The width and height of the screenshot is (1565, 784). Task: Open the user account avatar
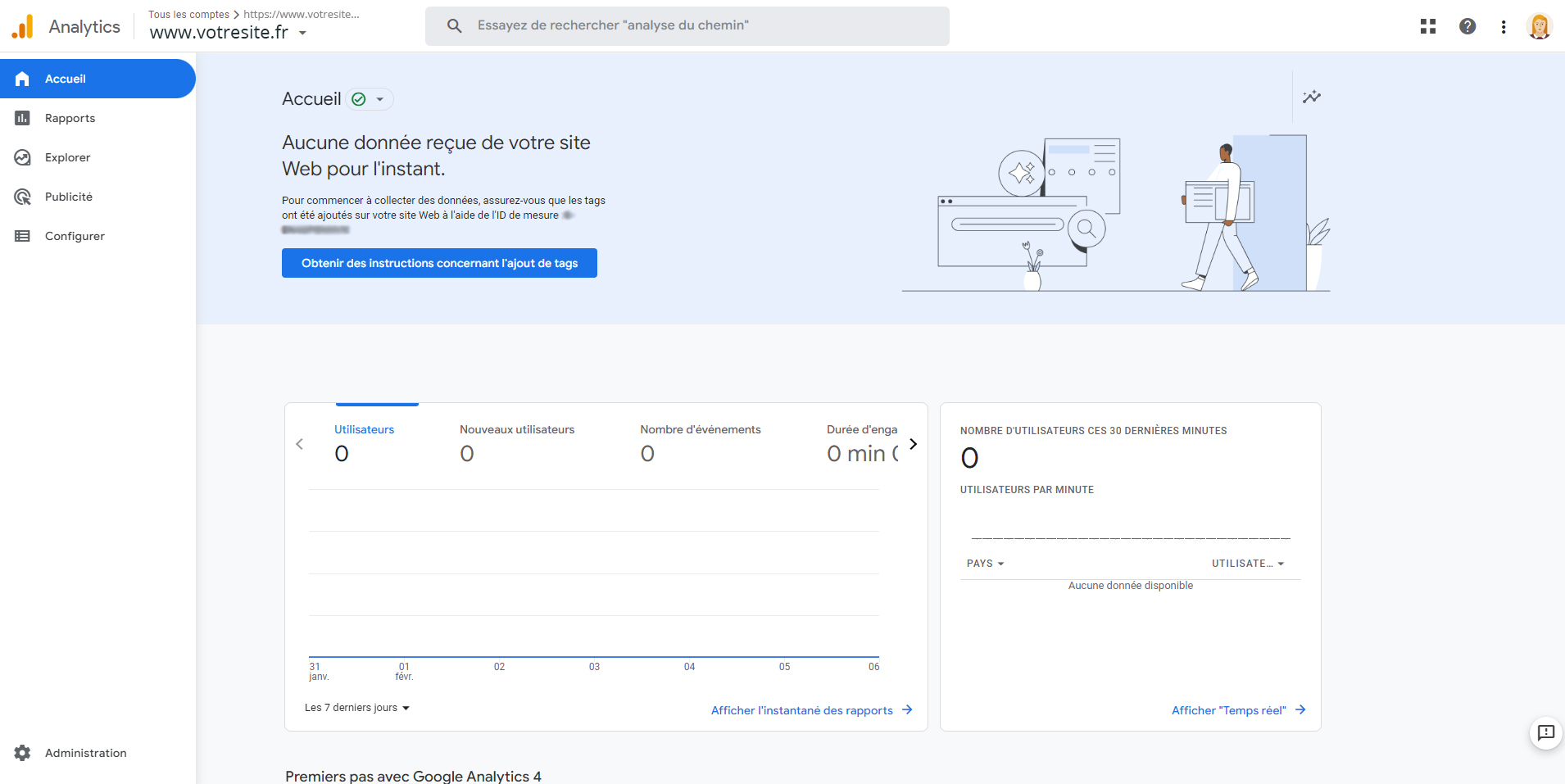click(1540, 26)
